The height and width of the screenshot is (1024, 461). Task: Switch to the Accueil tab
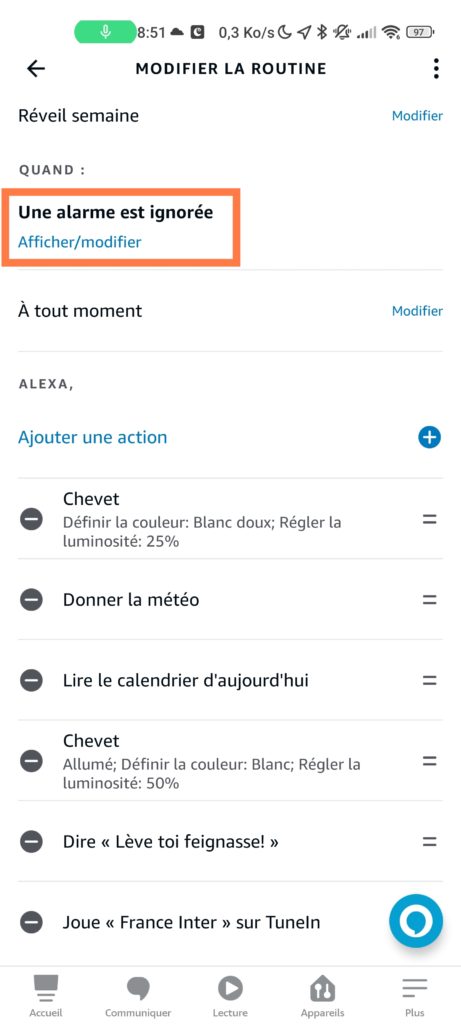(x=46, y=995)
